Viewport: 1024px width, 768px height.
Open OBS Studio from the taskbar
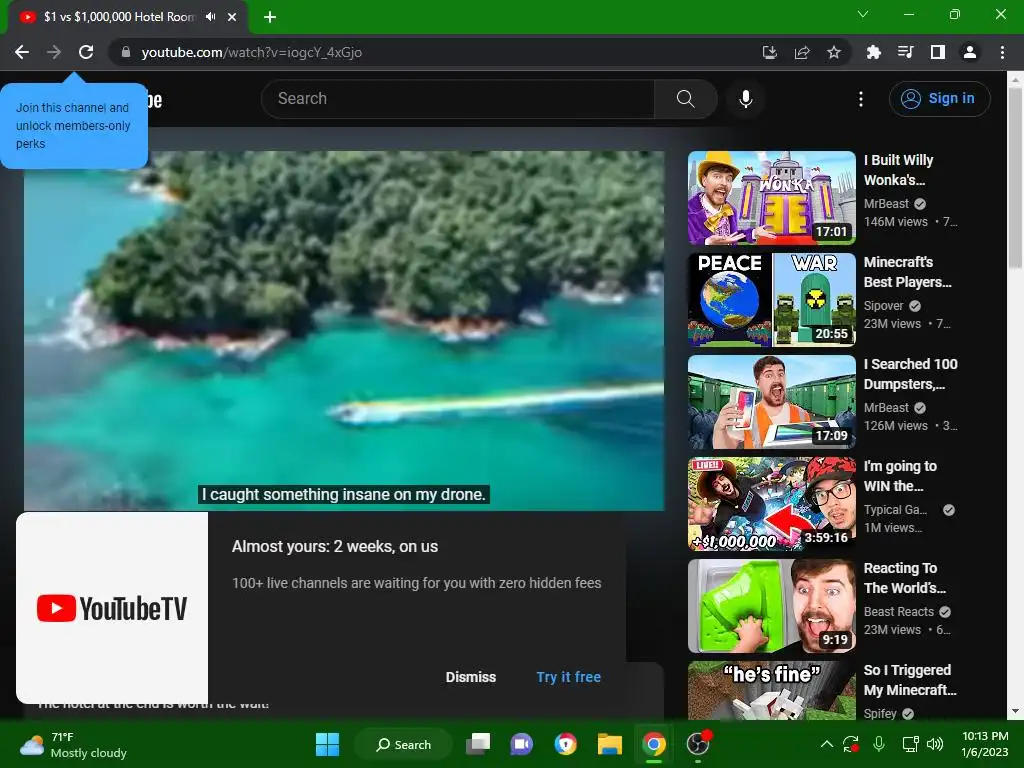pyautogui.click(x=697, y=744)
